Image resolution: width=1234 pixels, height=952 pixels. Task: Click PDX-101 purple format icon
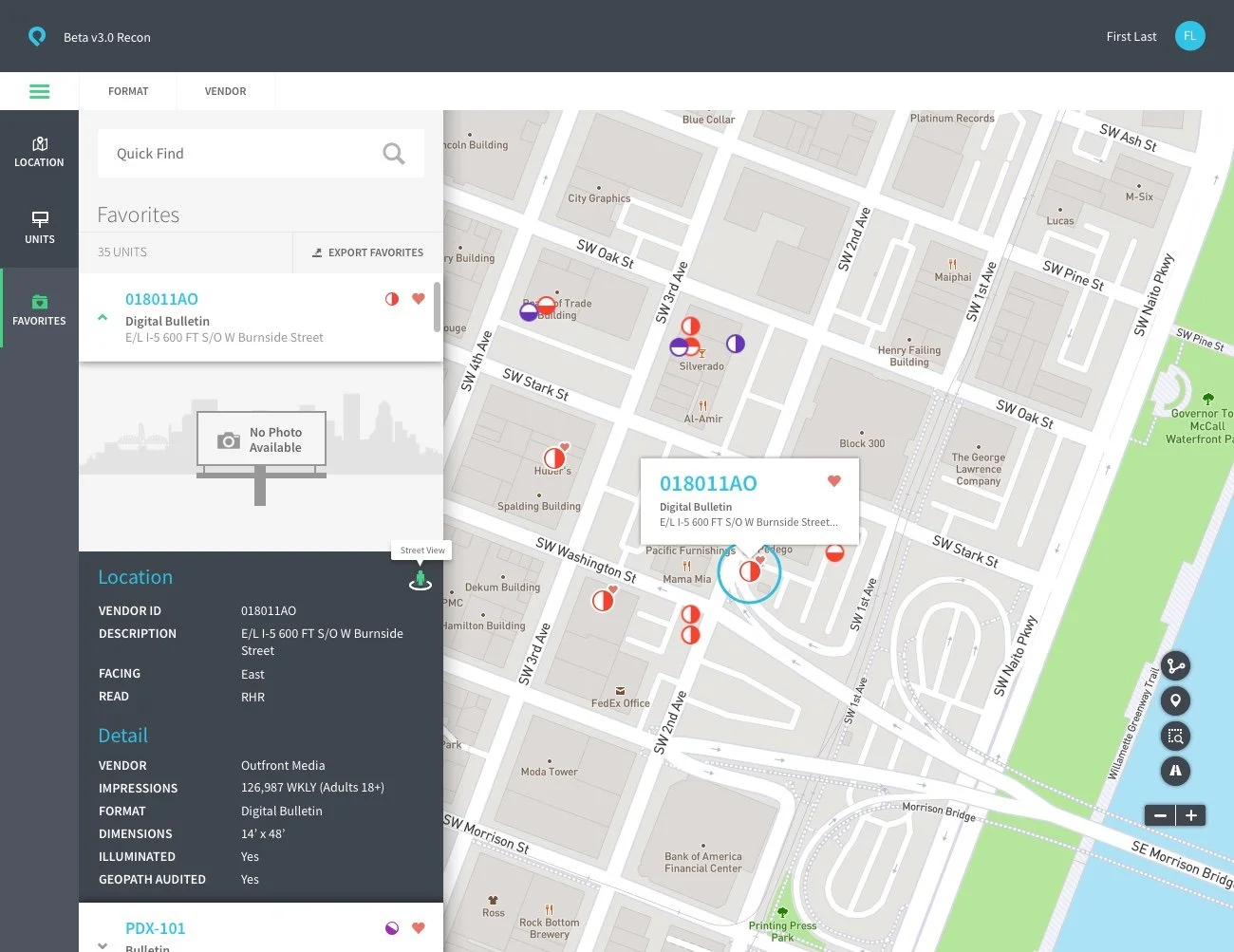coord(392,928)
